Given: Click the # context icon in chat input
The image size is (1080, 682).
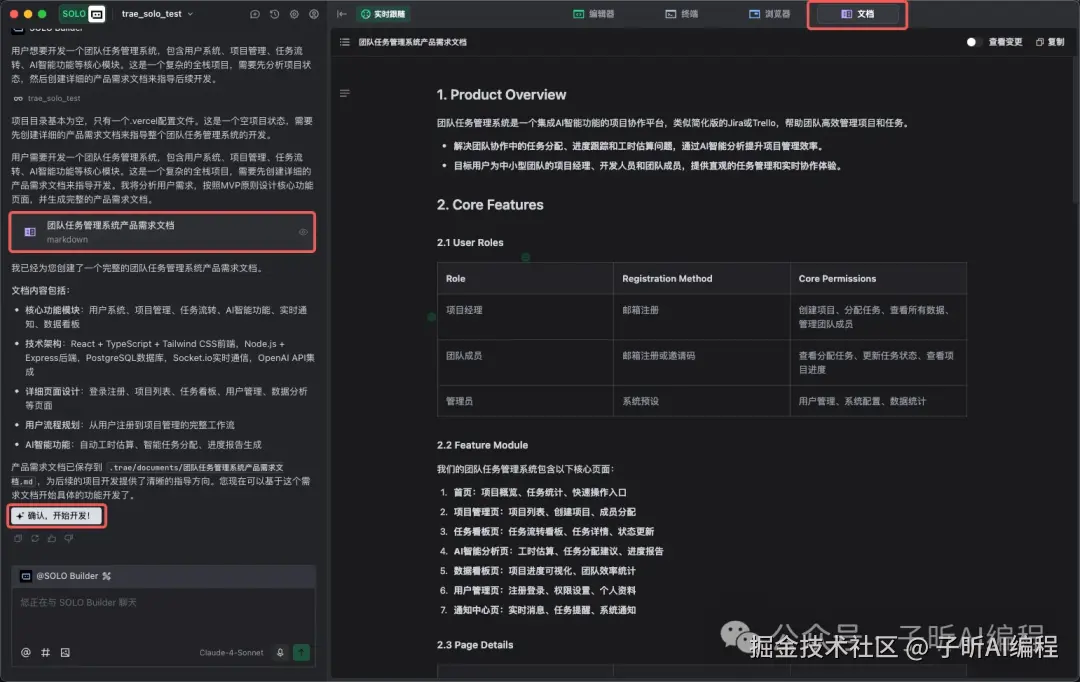Looking at the screenshot, I should point(45,652).
